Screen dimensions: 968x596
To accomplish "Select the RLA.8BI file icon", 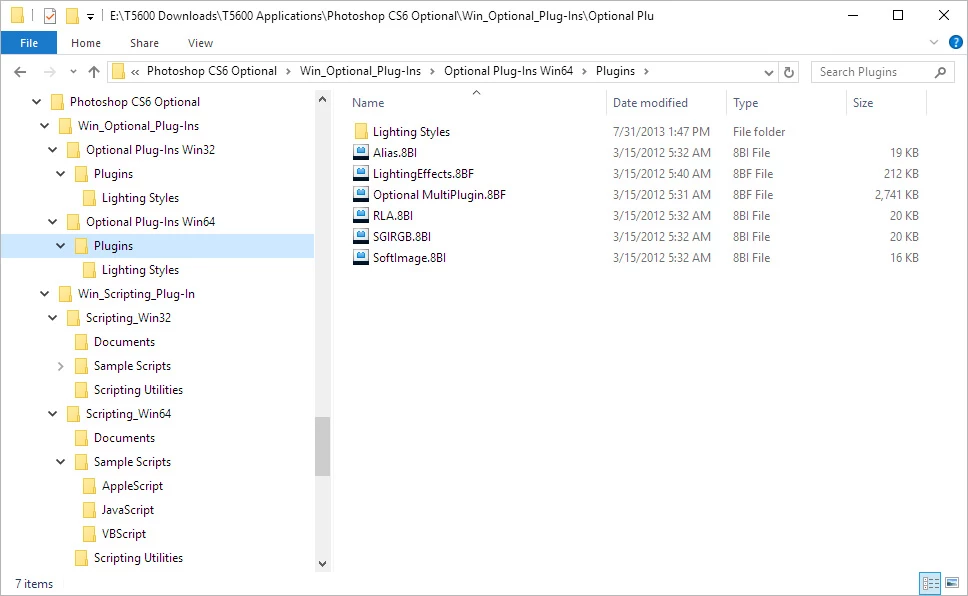I will (361, 216).
